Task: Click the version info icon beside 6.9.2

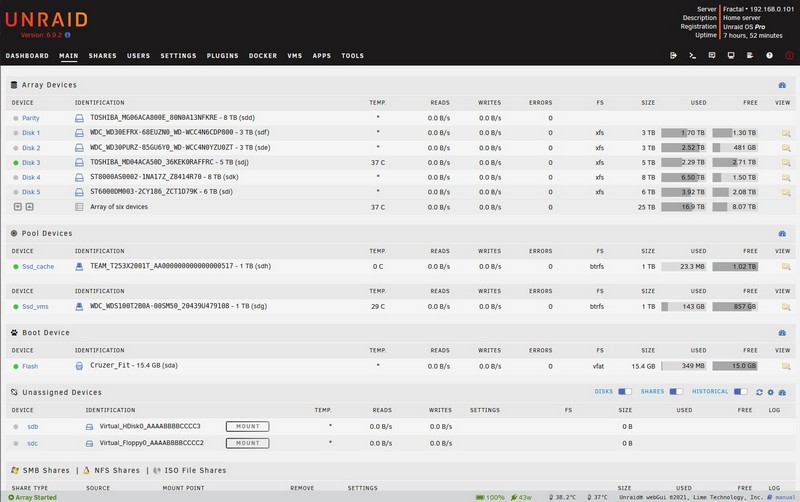Action: pyautogui.click(x=67, y=35)
